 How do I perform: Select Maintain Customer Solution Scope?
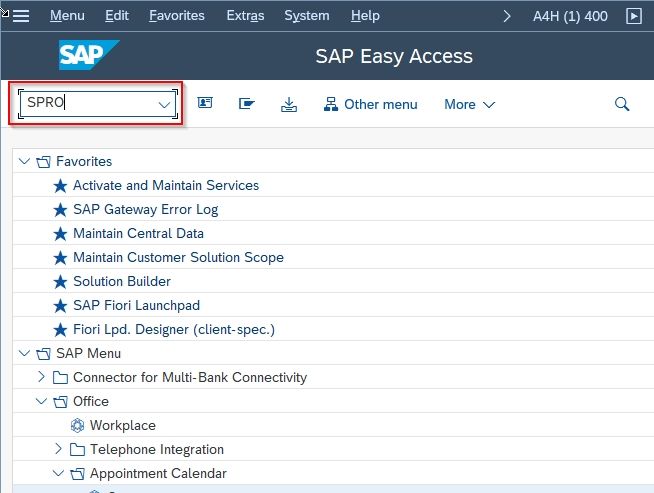(x=179, y=257)
